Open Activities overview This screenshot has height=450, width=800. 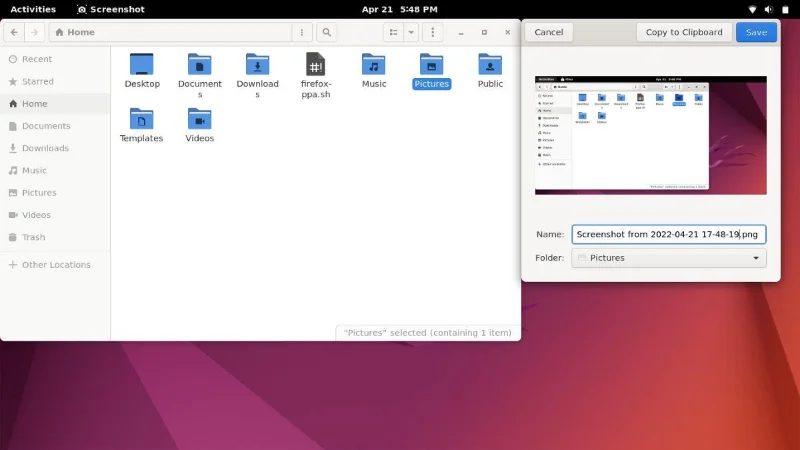33,9
